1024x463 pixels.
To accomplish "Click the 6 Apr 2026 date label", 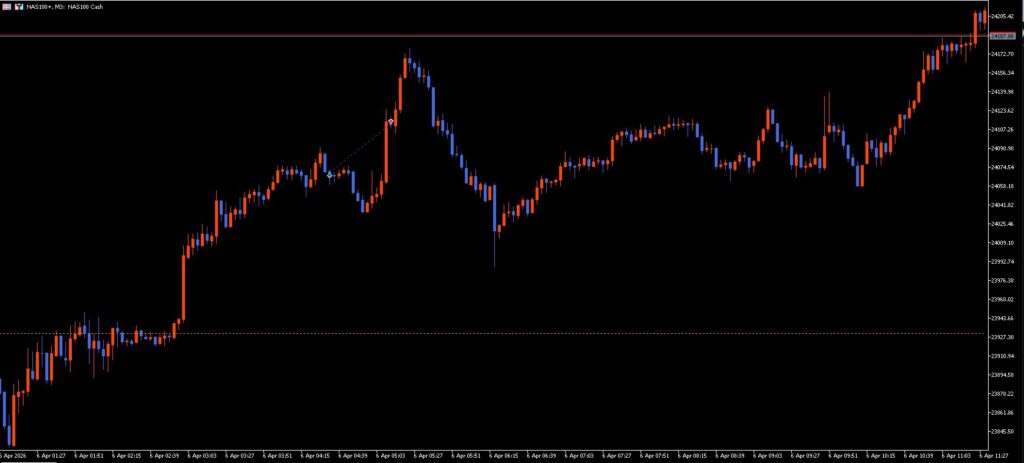I will (x=16, y=455).
